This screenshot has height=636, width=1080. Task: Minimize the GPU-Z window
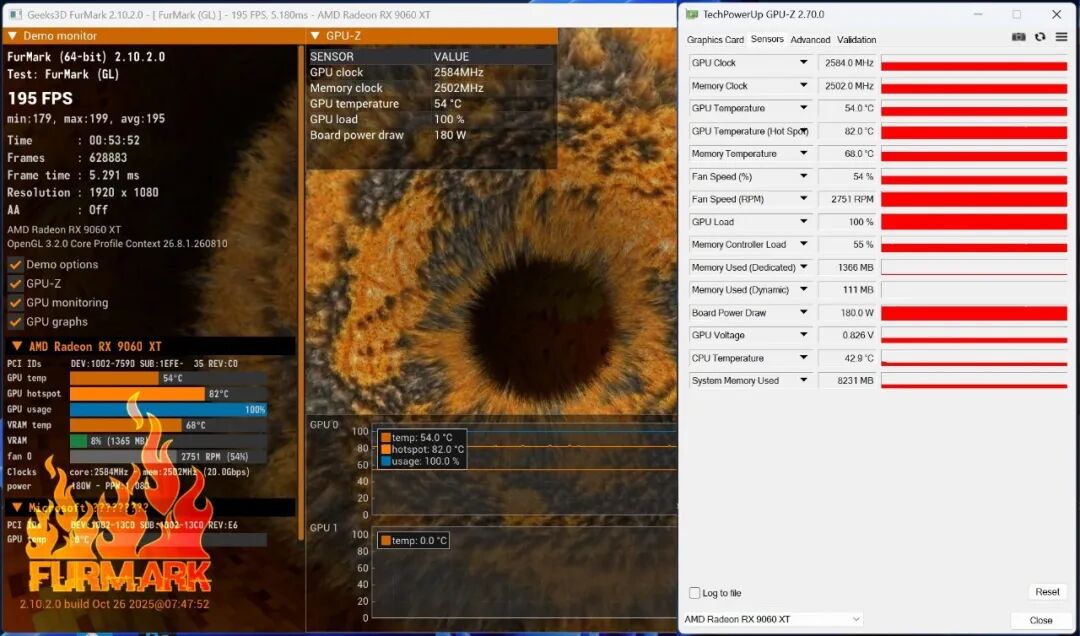[x=978, y=14]
